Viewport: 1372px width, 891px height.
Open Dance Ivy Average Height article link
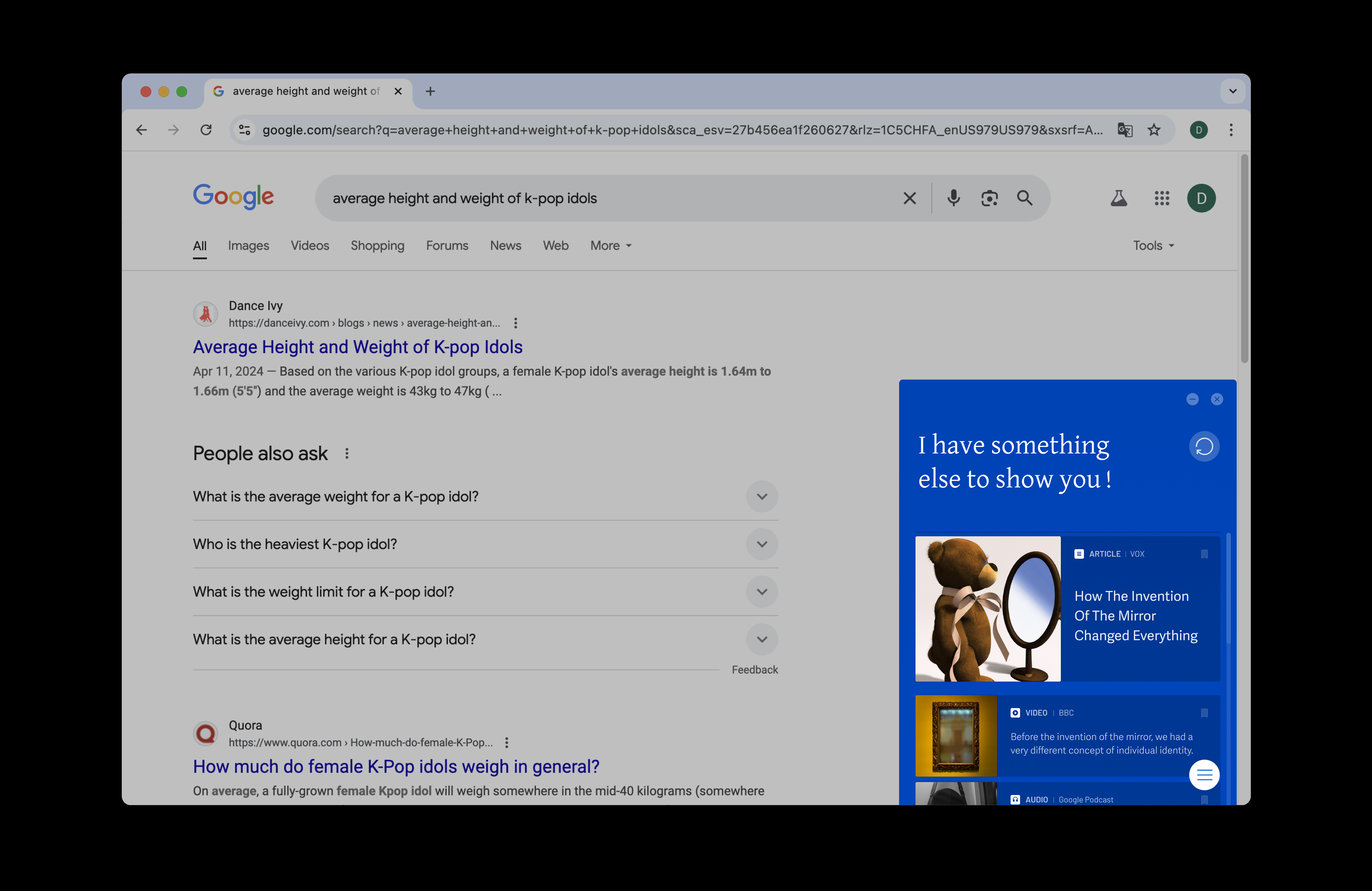357,347
